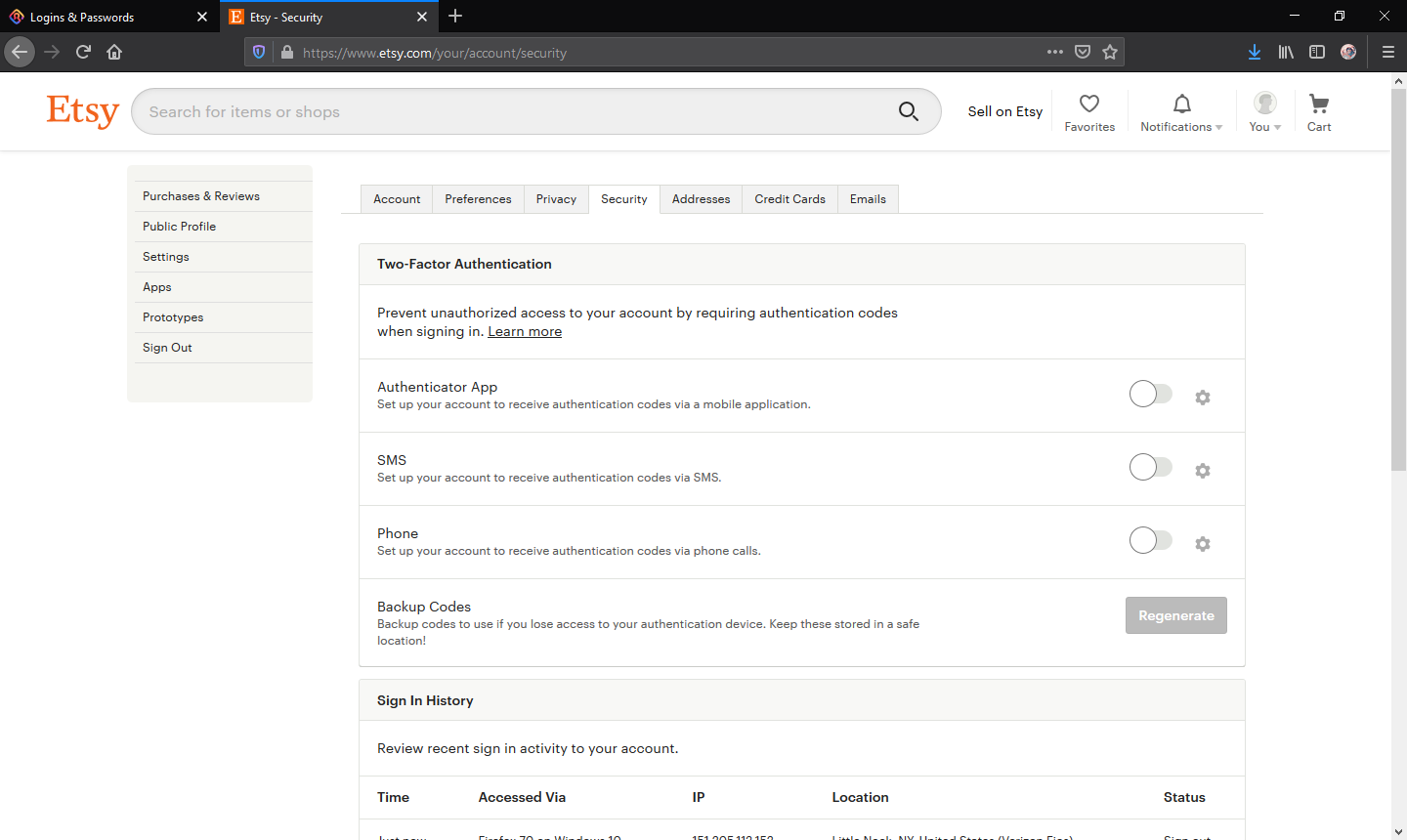Click the Location column header
Screen dimensions: 1407x840
pos(860,797)
